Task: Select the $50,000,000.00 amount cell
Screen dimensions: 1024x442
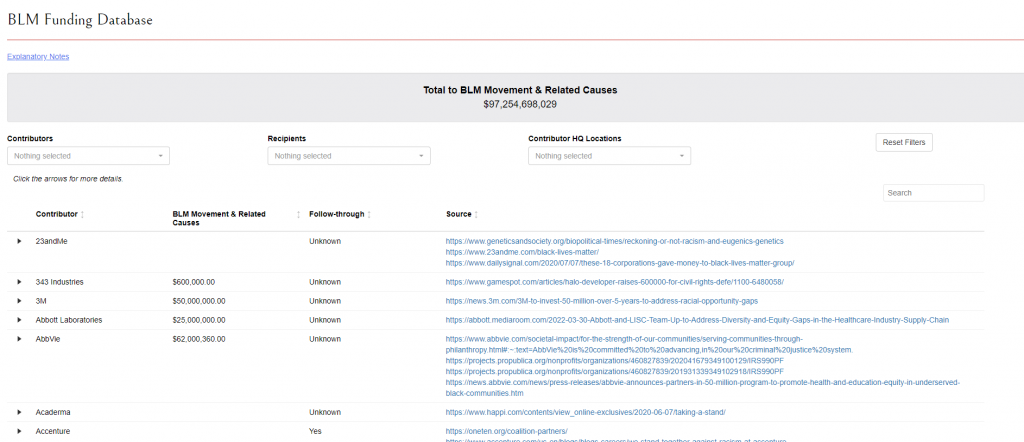Action: (199, 301)
